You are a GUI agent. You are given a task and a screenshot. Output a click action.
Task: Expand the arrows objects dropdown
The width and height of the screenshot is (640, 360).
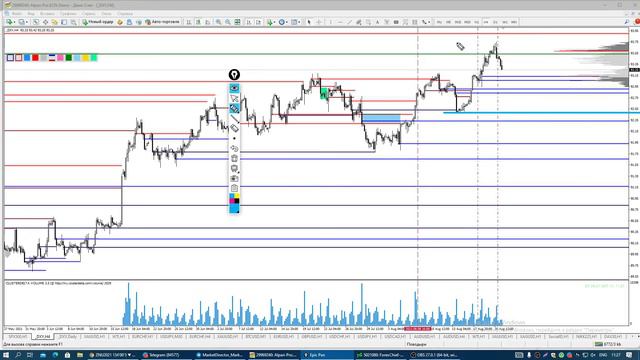429,22
